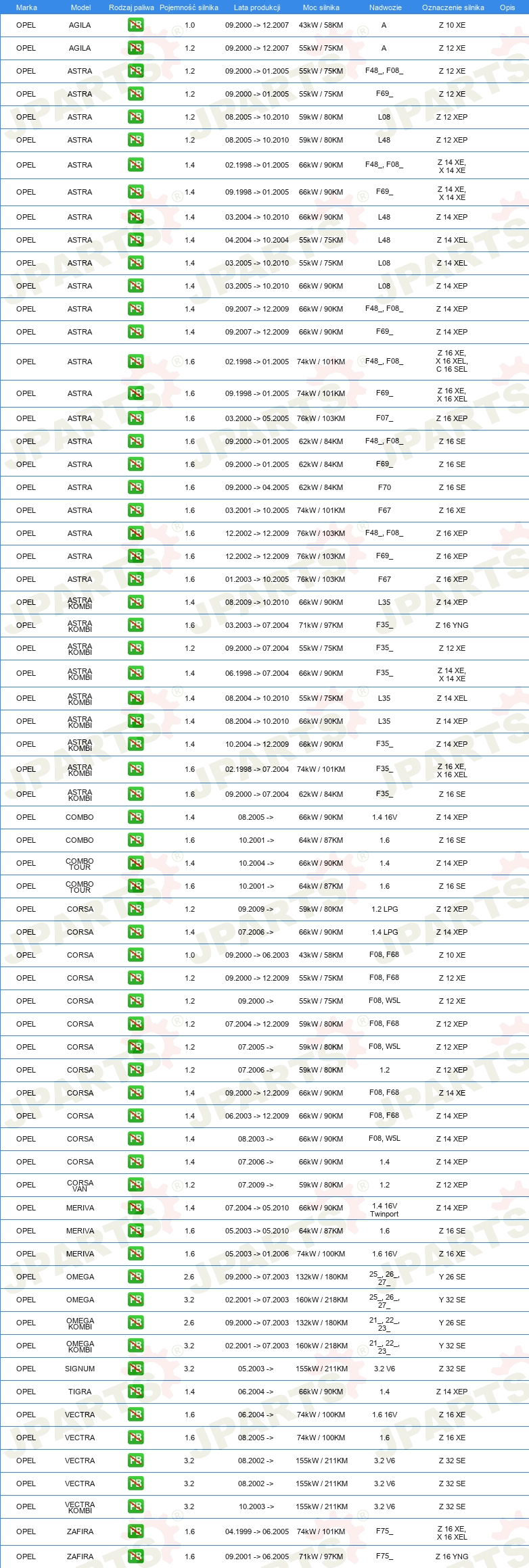Image resolution: width=529 pixels, height=1568 pixels.
Task: Select fuel icon in Vectra Kombi row
Action: [x=135, y=1506]
